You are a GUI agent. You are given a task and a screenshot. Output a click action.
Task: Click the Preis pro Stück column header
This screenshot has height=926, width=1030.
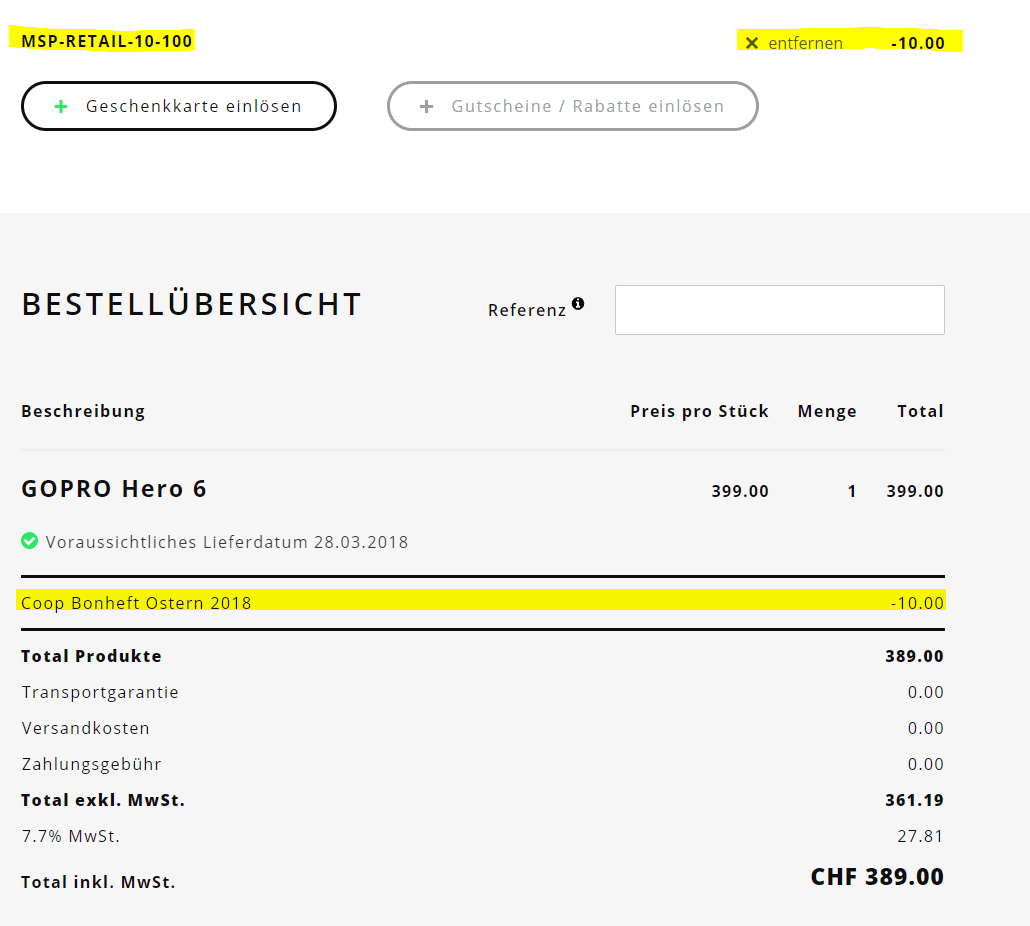(699, 411)
